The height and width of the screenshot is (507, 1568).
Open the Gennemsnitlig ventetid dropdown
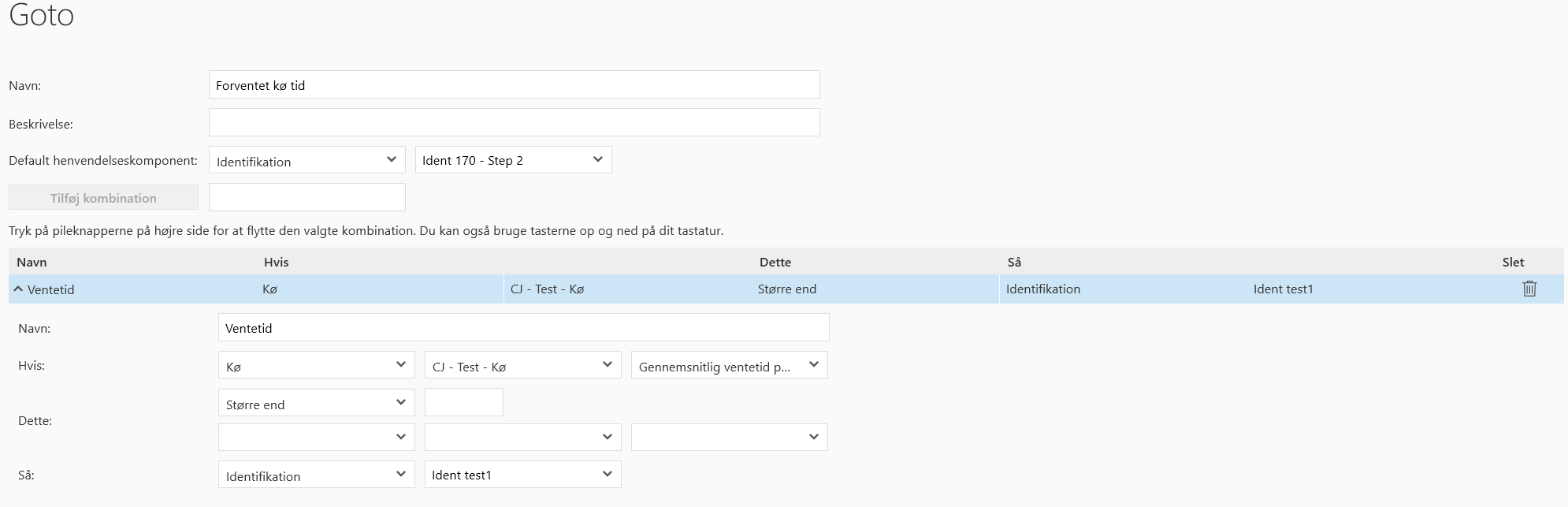(x=729, y=366)
